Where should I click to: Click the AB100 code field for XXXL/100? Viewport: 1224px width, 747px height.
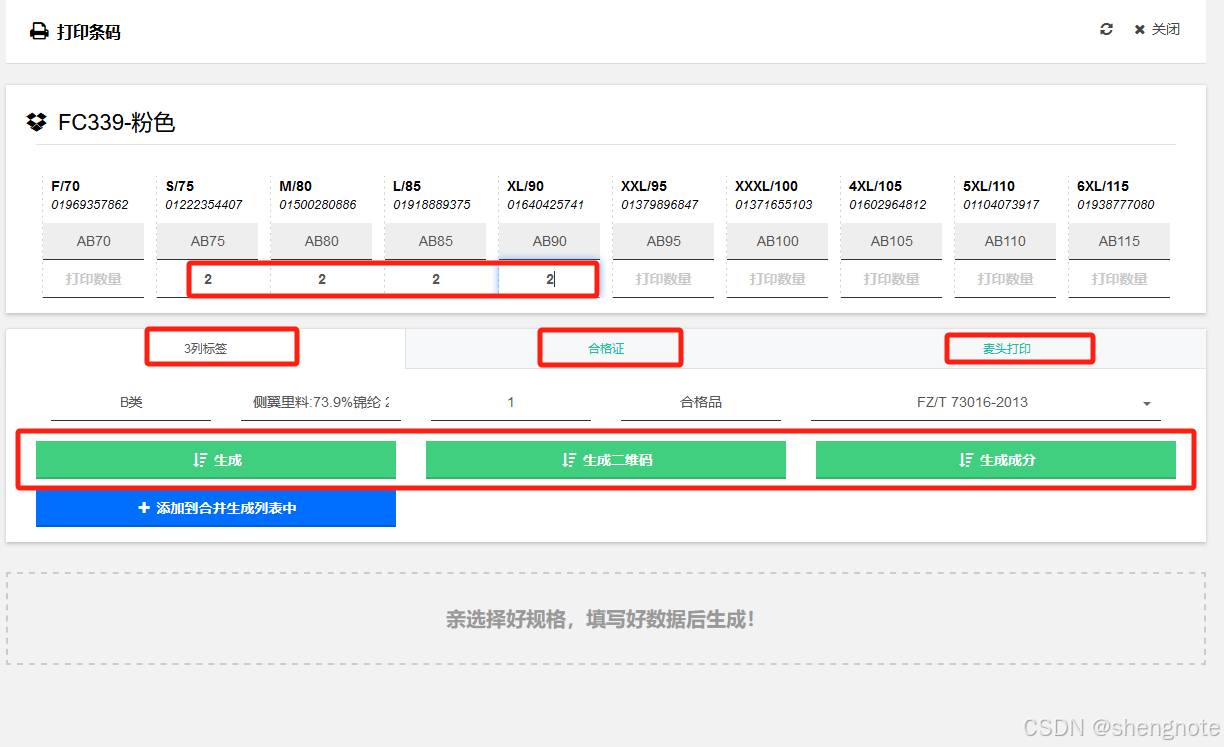pyautogui.click(x=777, y=241)
